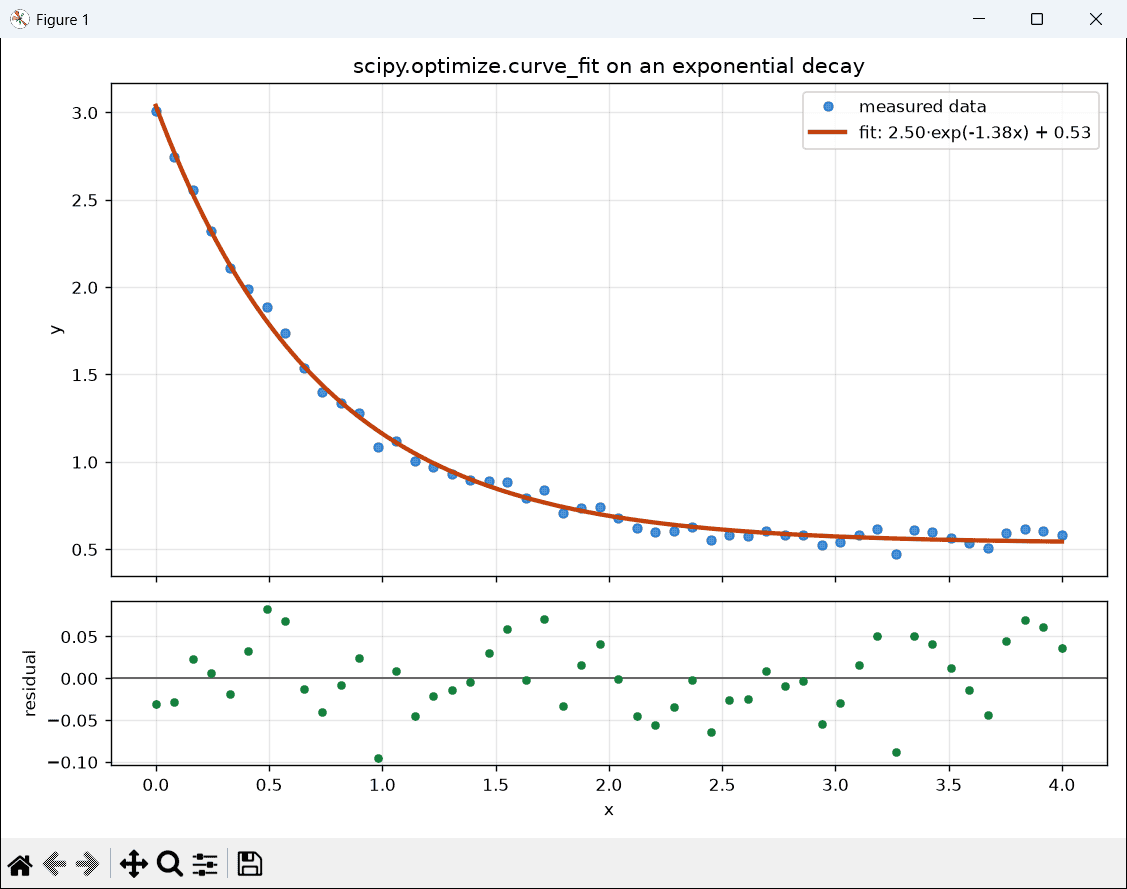Click the 3.0 tick on the y axis
The image size is (1127, 889).
pyautogui.click(x=84, y=113)
